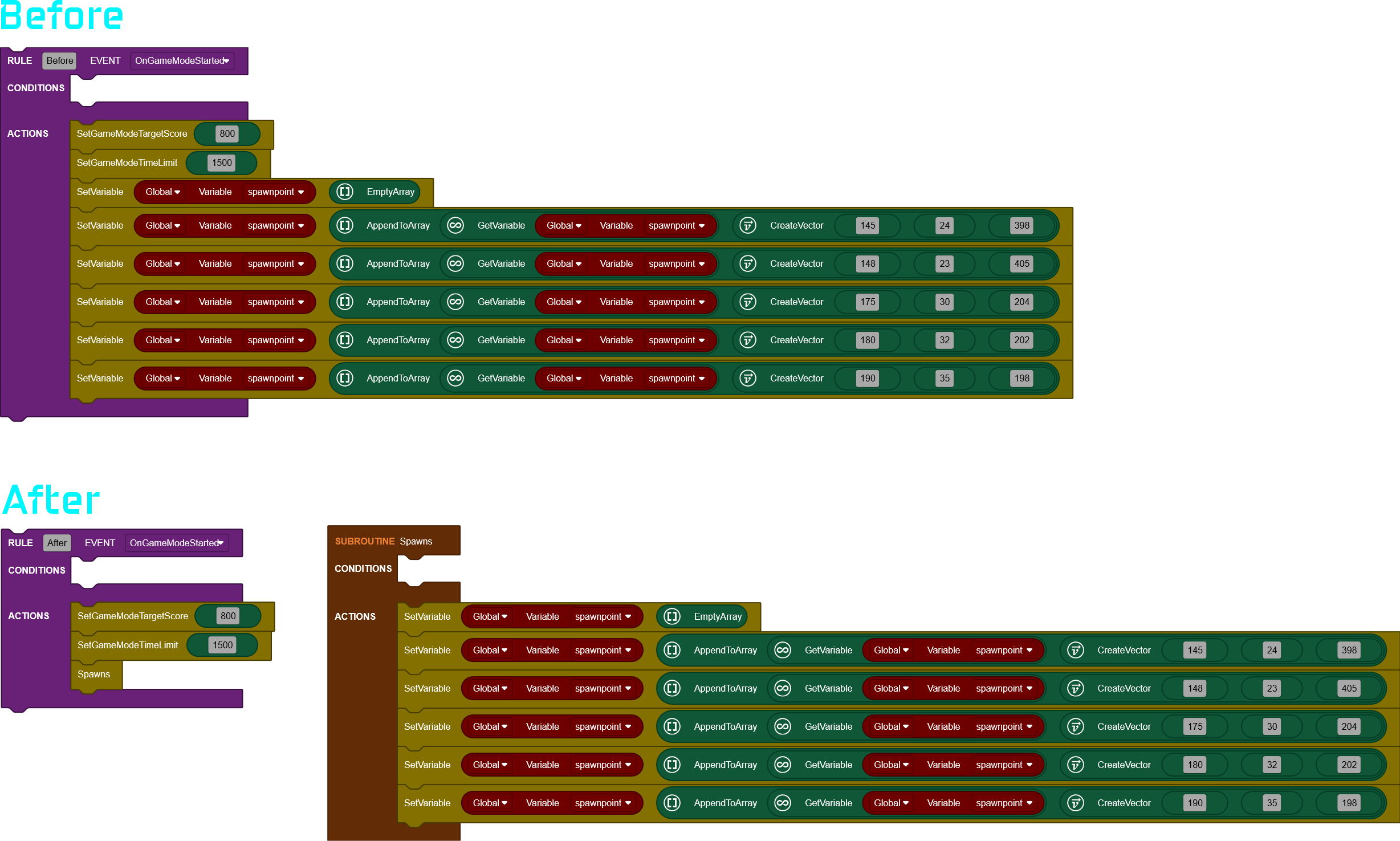Open the OnGameModeStarted dropdown in the After rule

tap(177, 543)
